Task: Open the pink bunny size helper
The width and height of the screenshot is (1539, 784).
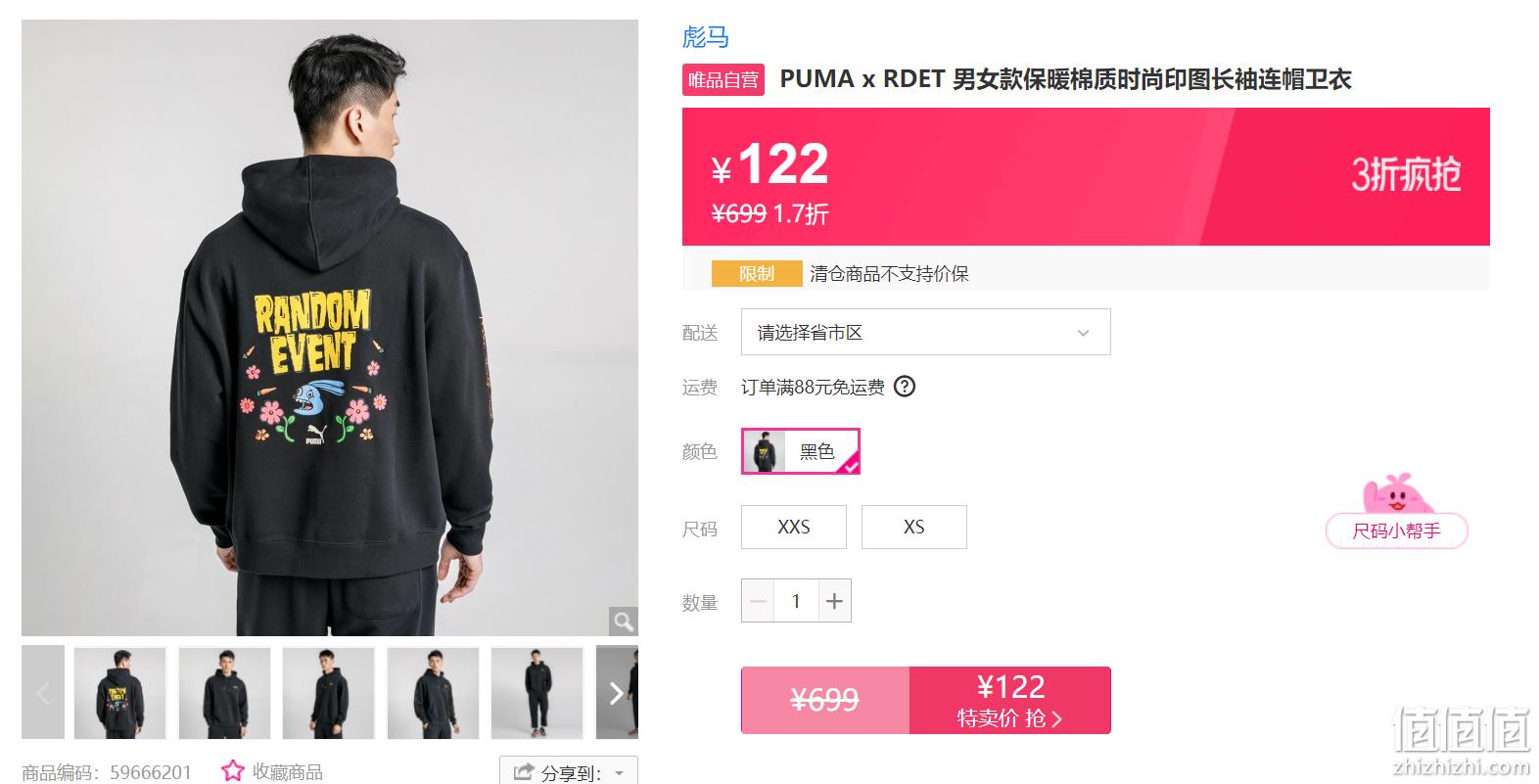Action: [x=1397, y=513]
